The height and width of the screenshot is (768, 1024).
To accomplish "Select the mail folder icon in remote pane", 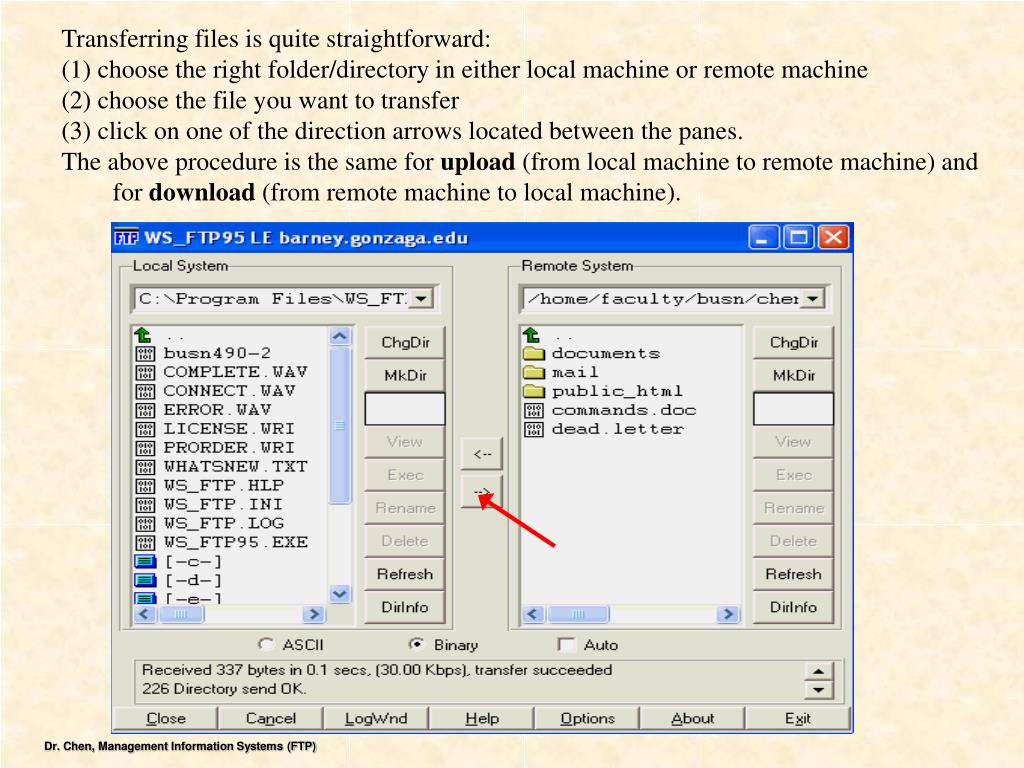I will click(534, 372).
